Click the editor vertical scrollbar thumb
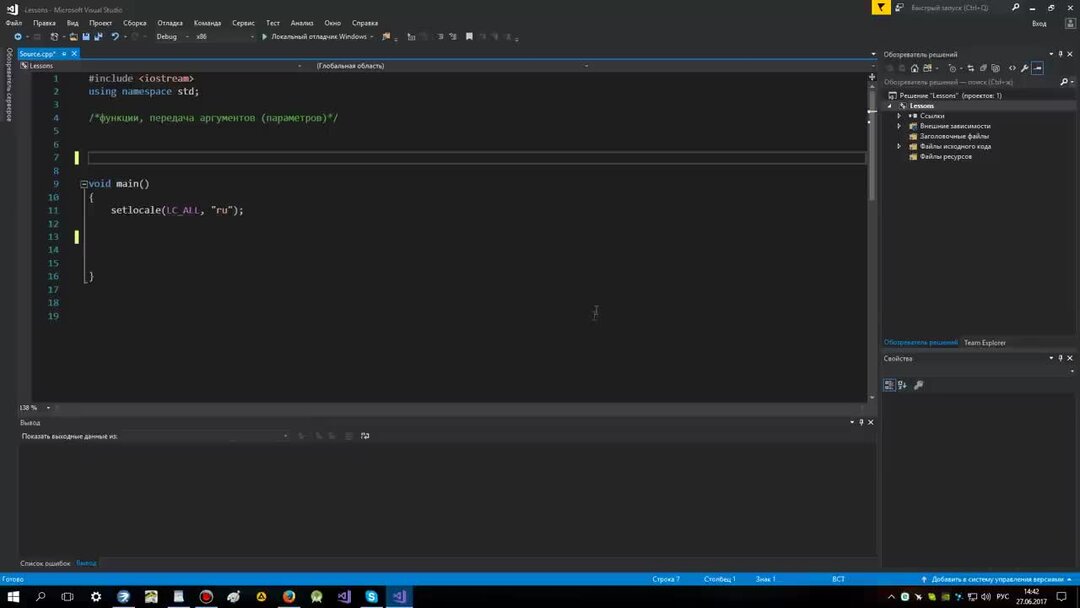 (x=871, y=148)
